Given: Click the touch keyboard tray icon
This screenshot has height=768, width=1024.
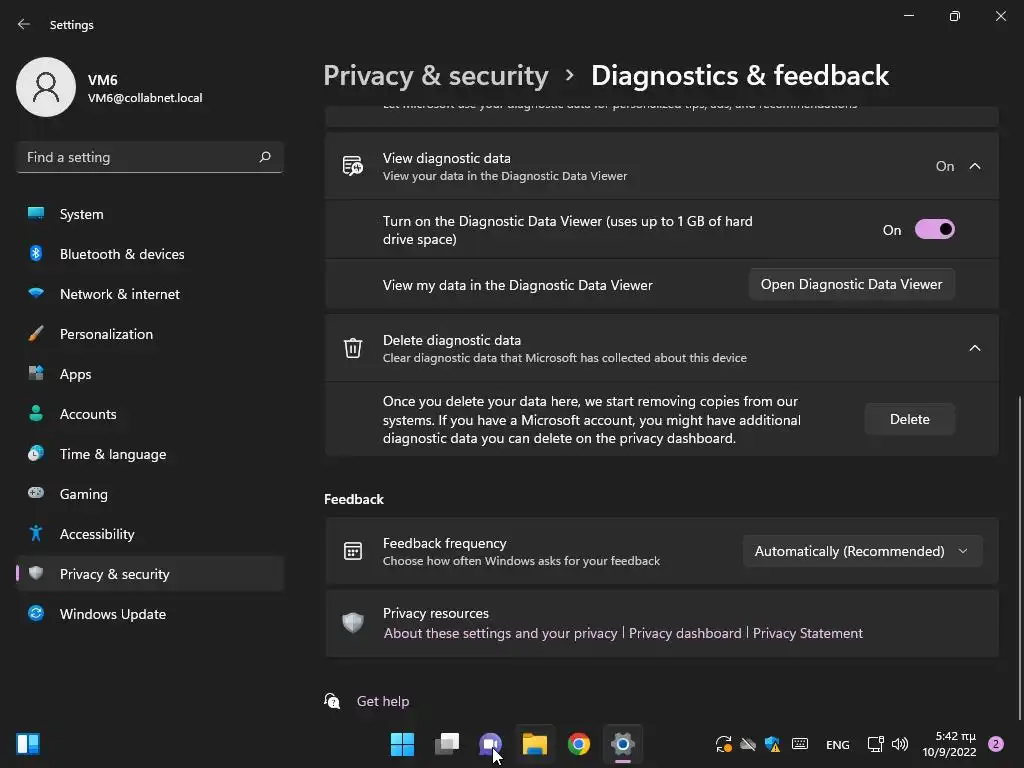Looking at the screenshot, I should [799, 744].
